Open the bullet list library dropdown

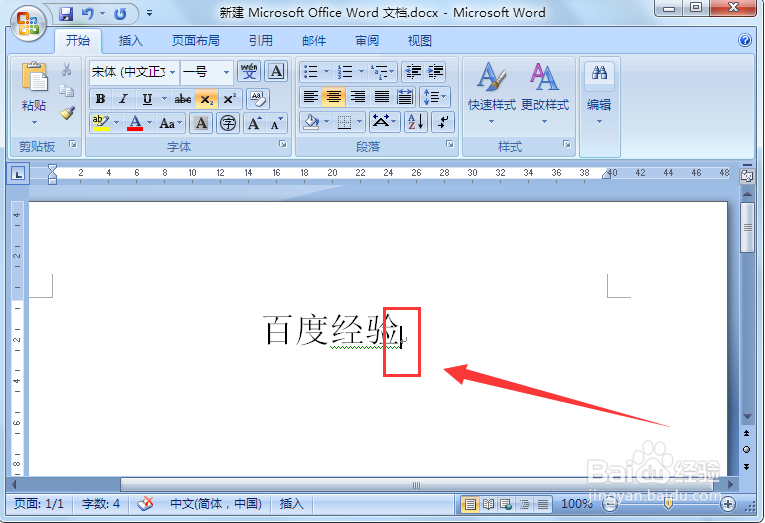(326, 72)
